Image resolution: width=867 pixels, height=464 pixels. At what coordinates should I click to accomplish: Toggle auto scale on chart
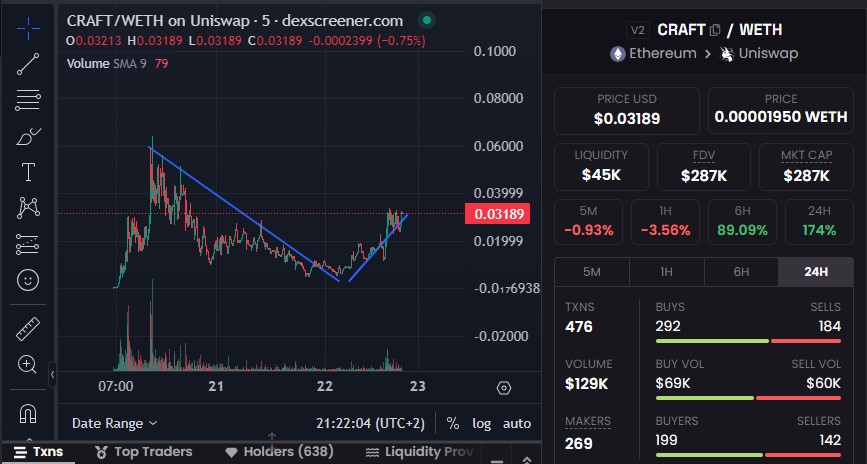[516, 423]
